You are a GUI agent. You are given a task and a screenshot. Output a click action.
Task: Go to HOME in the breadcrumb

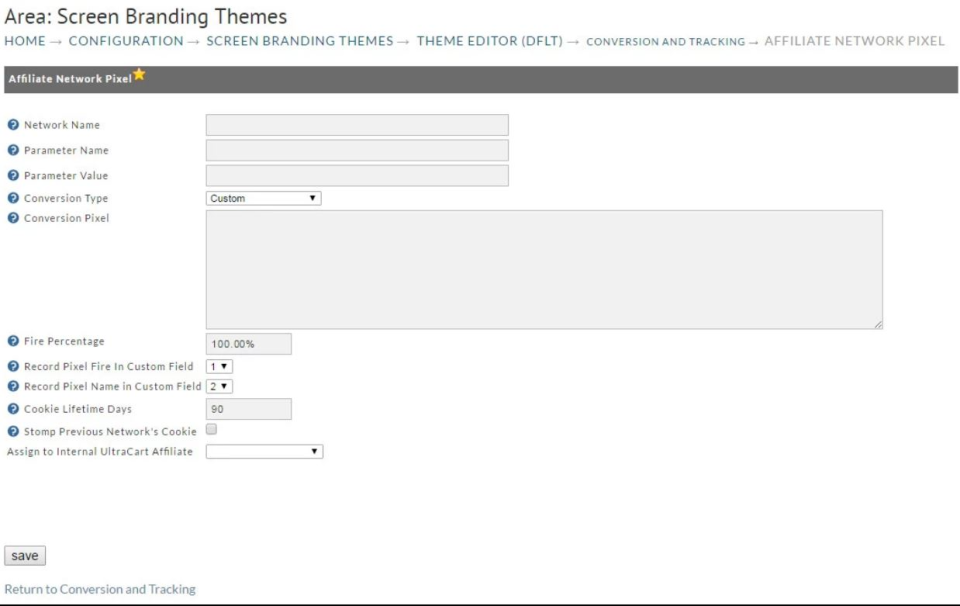coord(25,41)
